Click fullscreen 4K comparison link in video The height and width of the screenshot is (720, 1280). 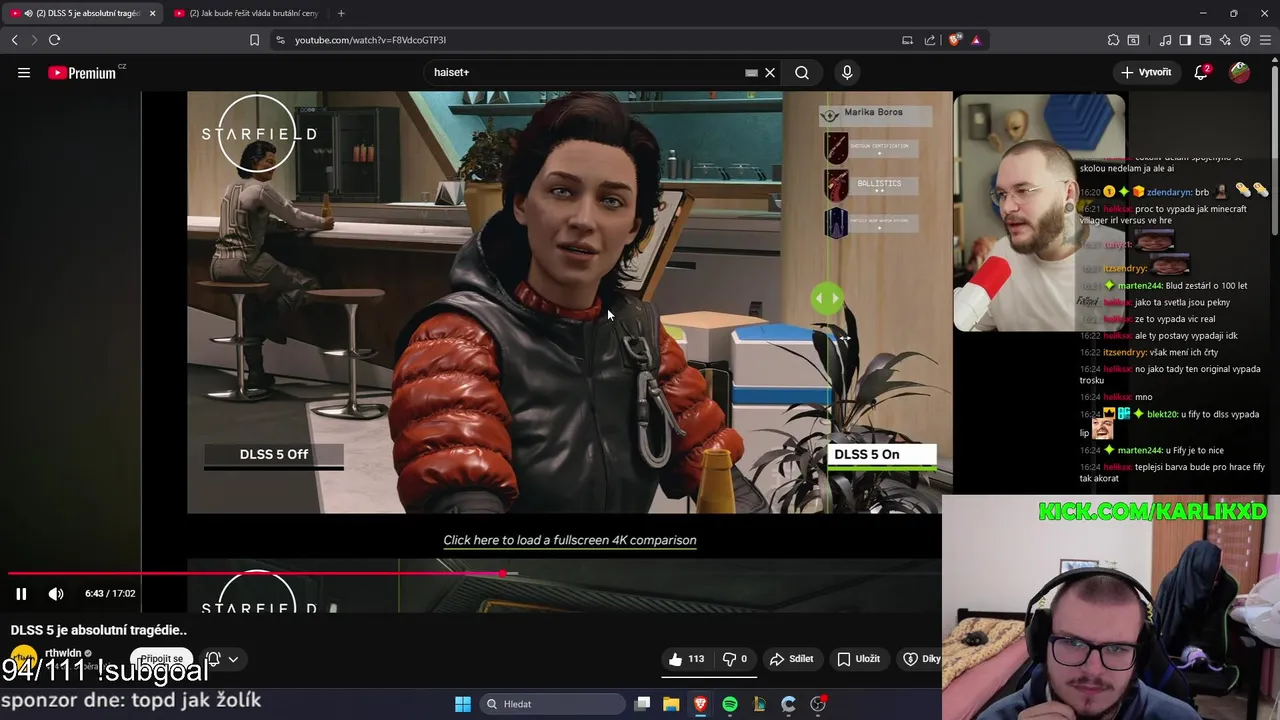coord(570,540)
